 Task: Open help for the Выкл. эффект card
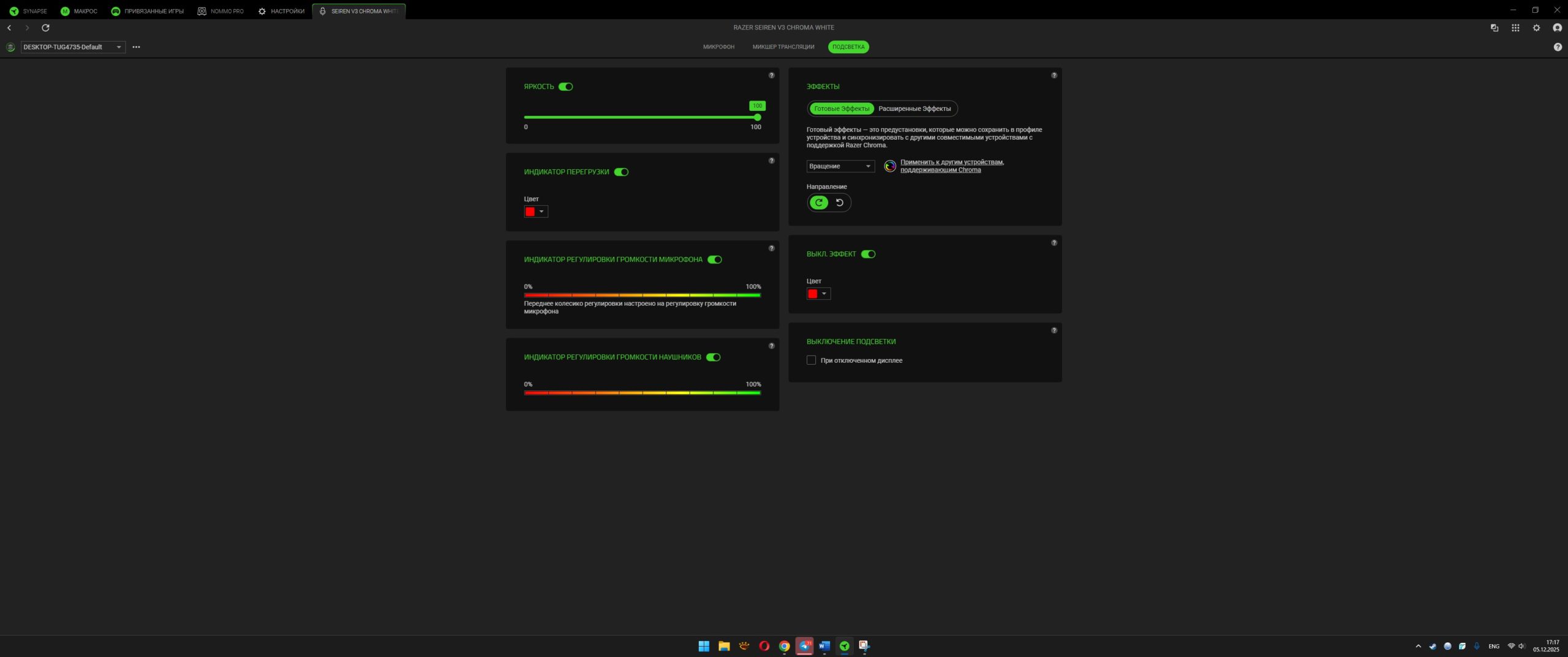1054,243
